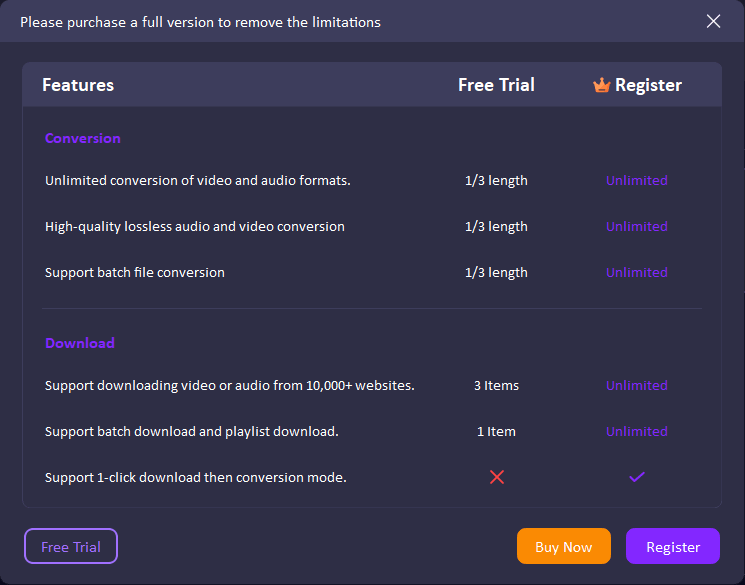Click the orange crown icon beside Register
This screenshot has width=745, height=585.
601,85
